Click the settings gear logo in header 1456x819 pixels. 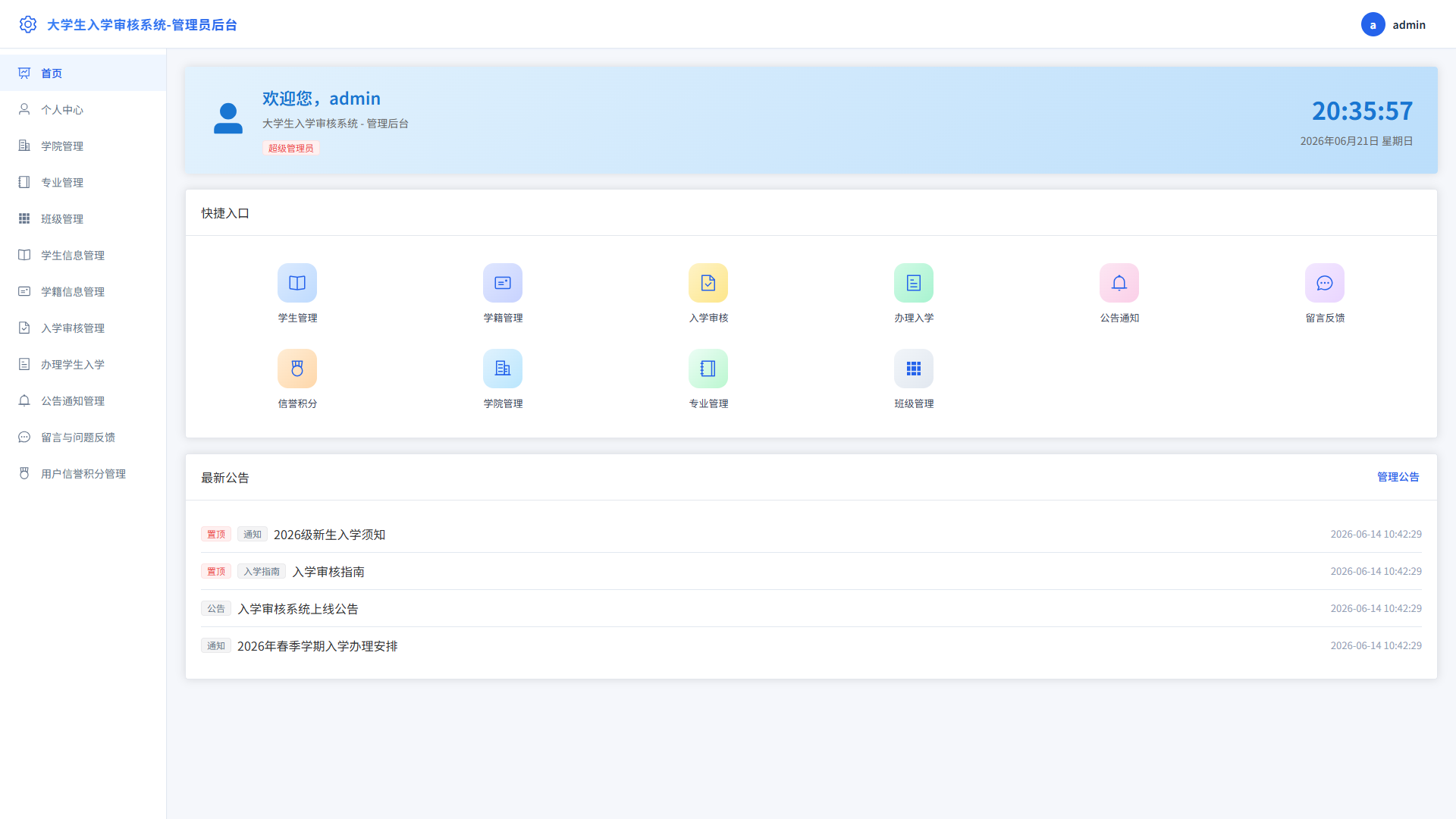tap(28, 24)
